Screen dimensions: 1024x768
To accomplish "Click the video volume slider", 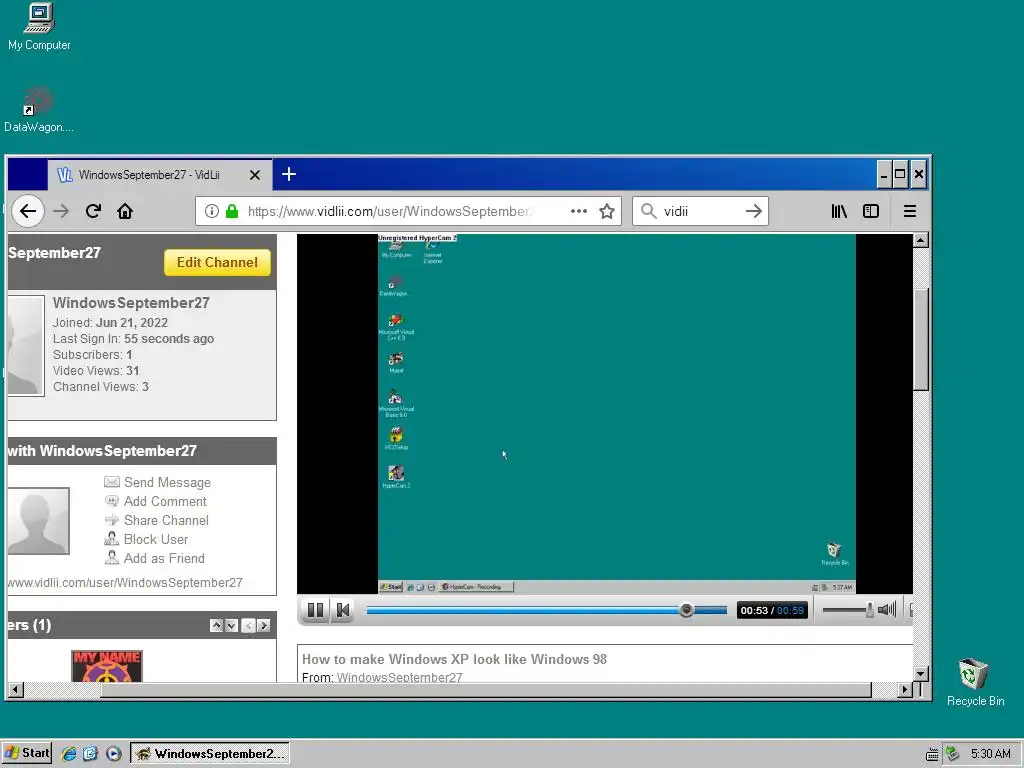I will click(848, 610).
